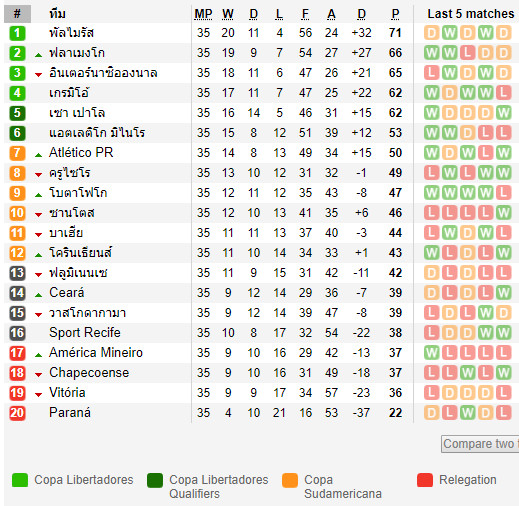
Task: Click the gray rank 13 position badge
Action: point(17,273)
